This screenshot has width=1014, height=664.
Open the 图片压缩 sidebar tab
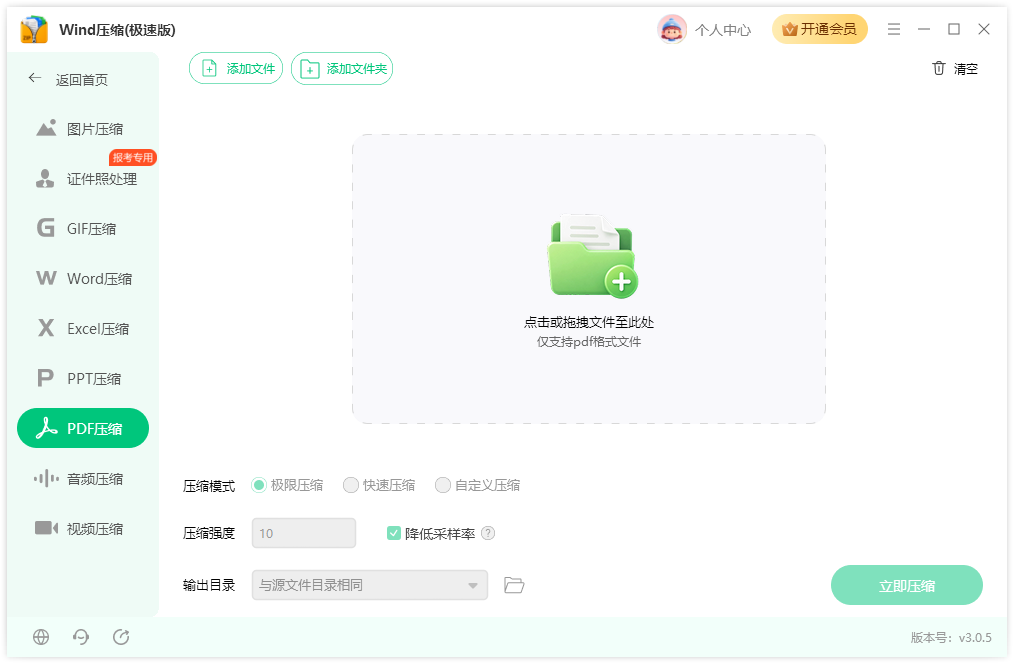(83, 129)
